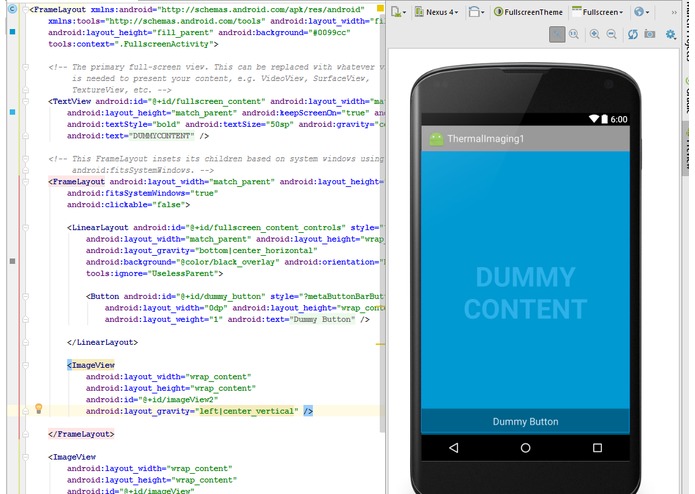Image resolution: width=695 pixels, height=494 pixels.
Task: Collapse the TextView tag fold marker
Action: [x=25, y=101]
